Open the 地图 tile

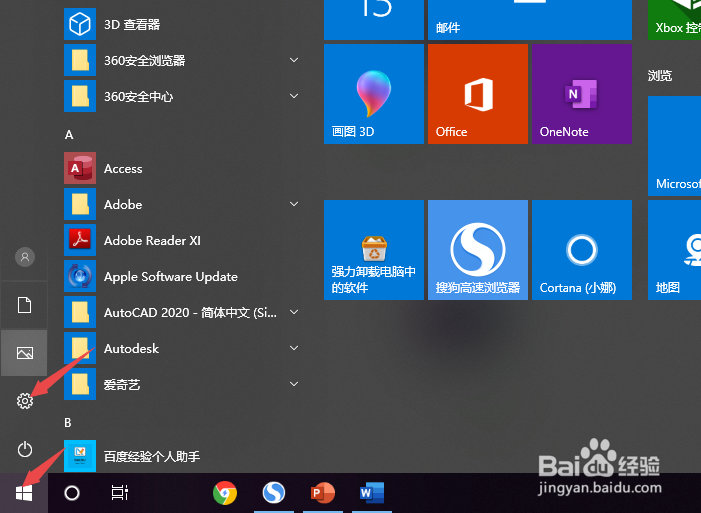pos(675,250)
